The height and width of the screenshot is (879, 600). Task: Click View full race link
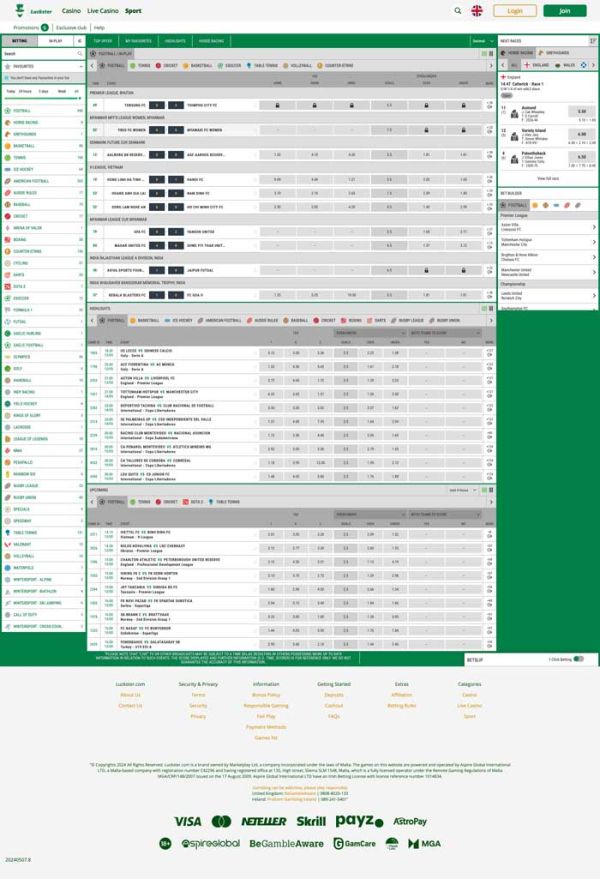pyautogui.click(x=548, y=178)
